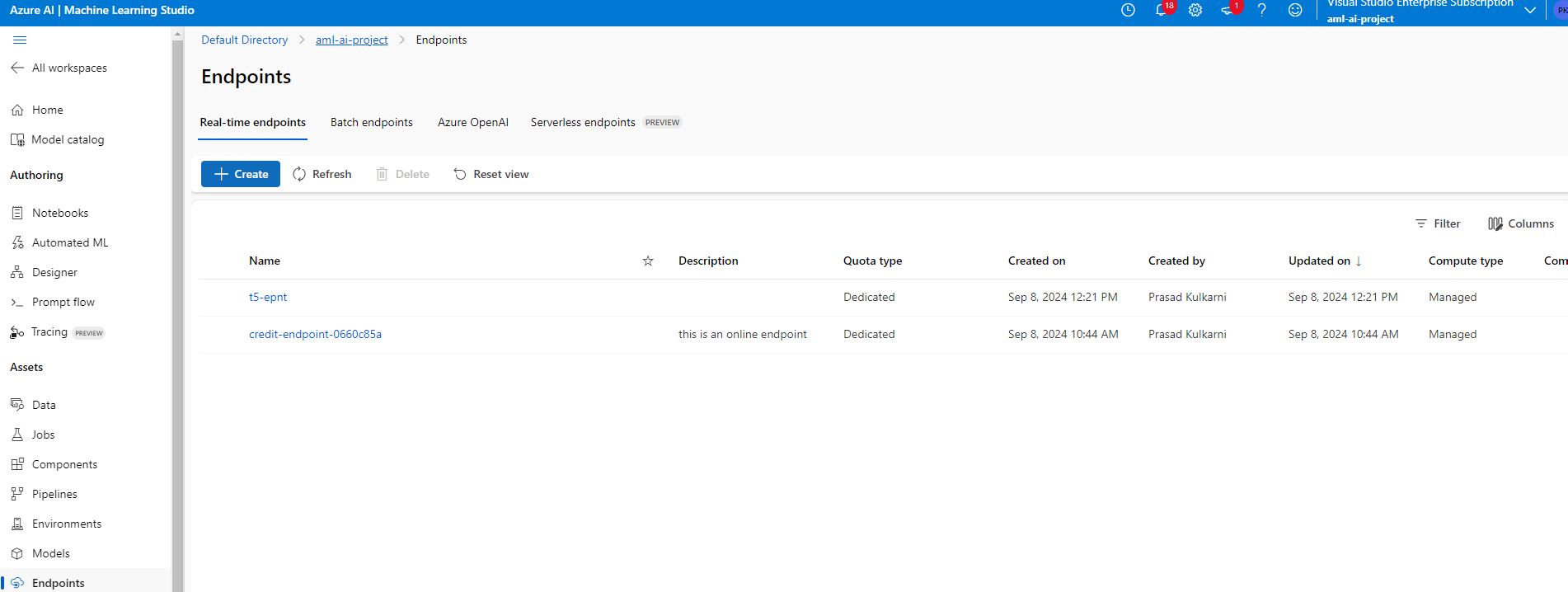Click 'Sep 8, 2024 10:44 AM' Created on cell
Image resolution: width=1568 pixels, height=592 pixels.
[1063, 334]
